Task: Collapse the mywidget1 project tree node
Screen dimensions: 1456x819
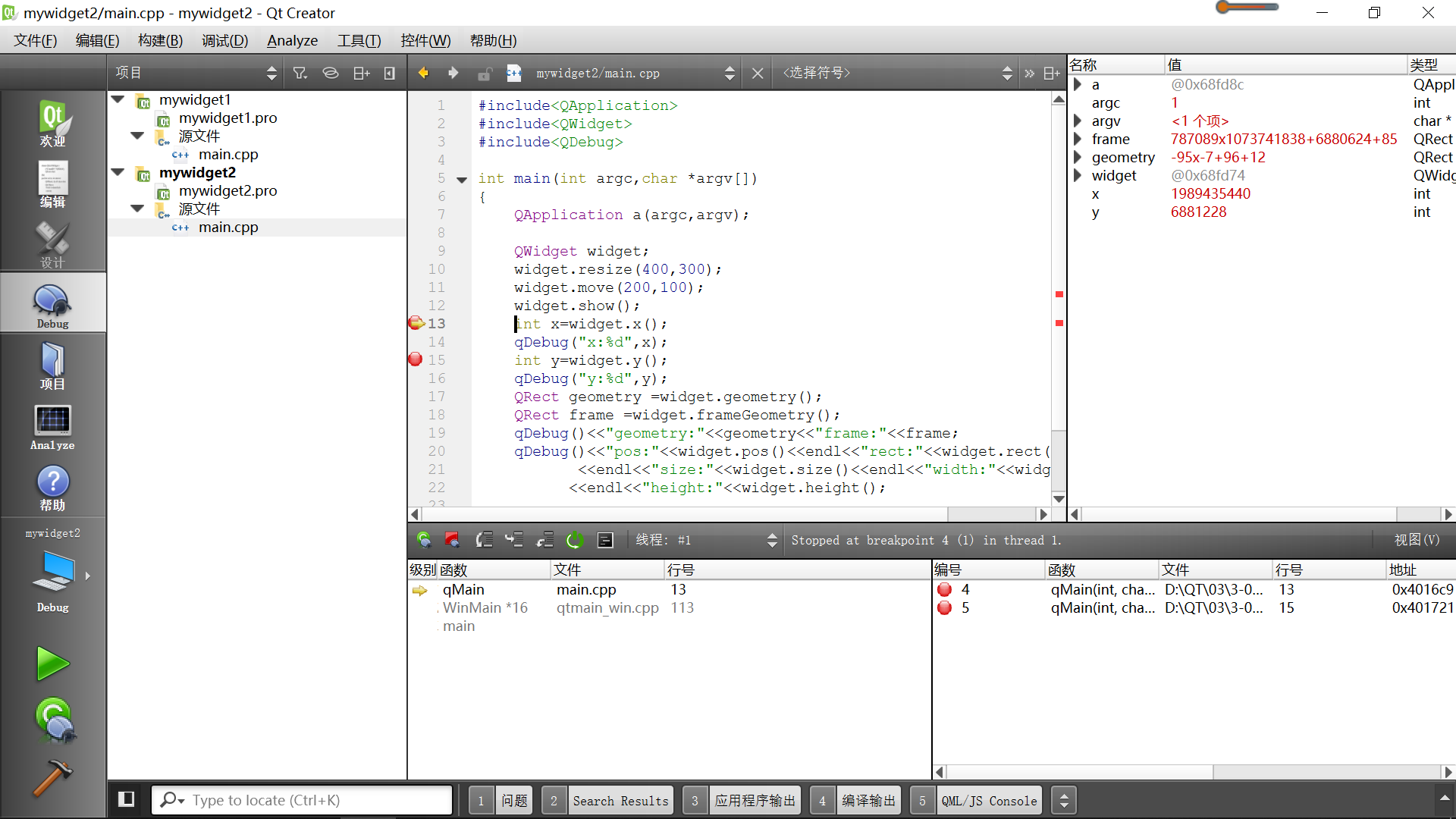Action: click(118, 99)
